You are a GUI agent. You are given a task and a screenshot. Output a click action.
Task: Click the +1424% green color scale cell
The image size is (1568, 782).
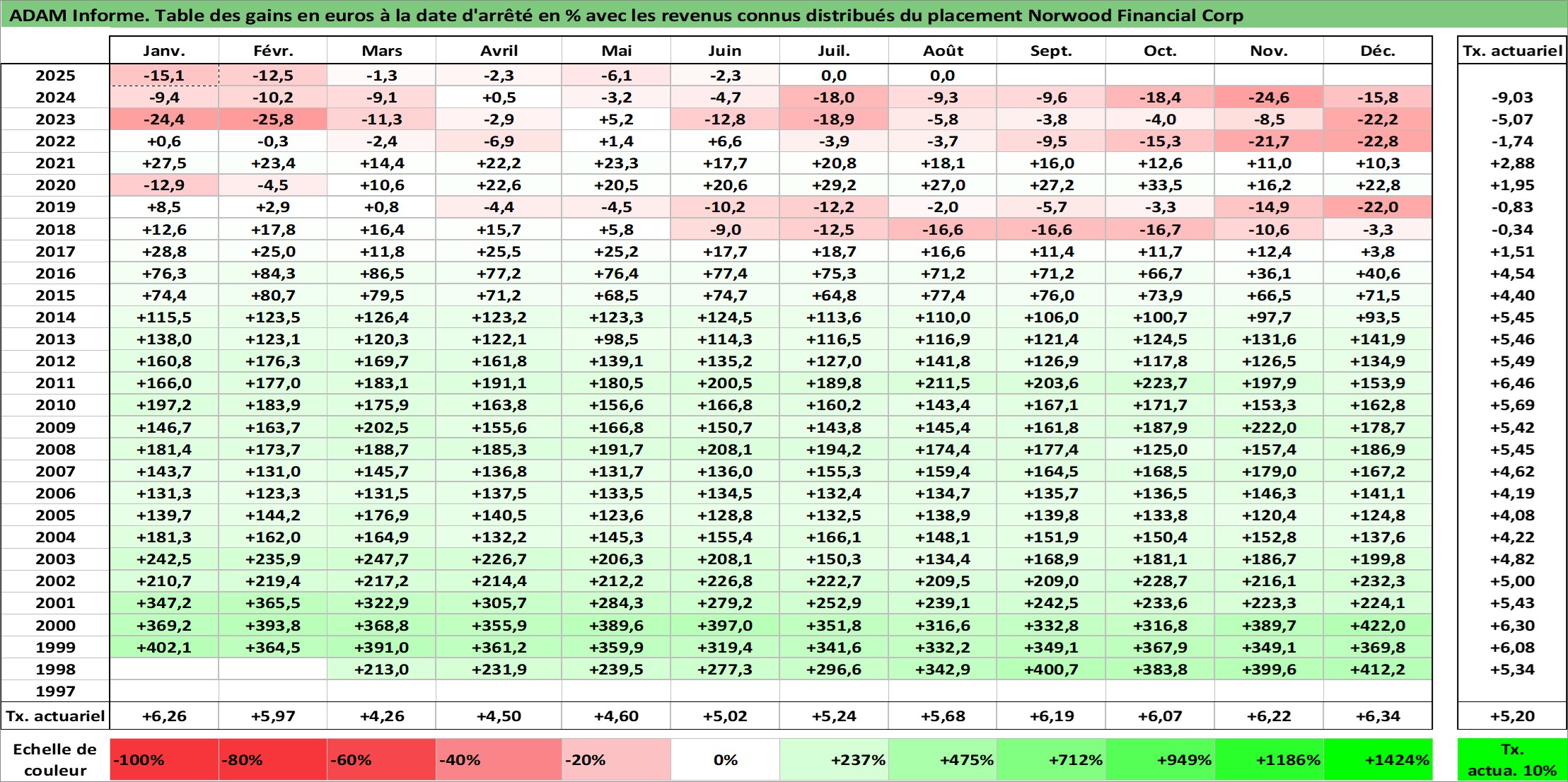point(1378,760)
